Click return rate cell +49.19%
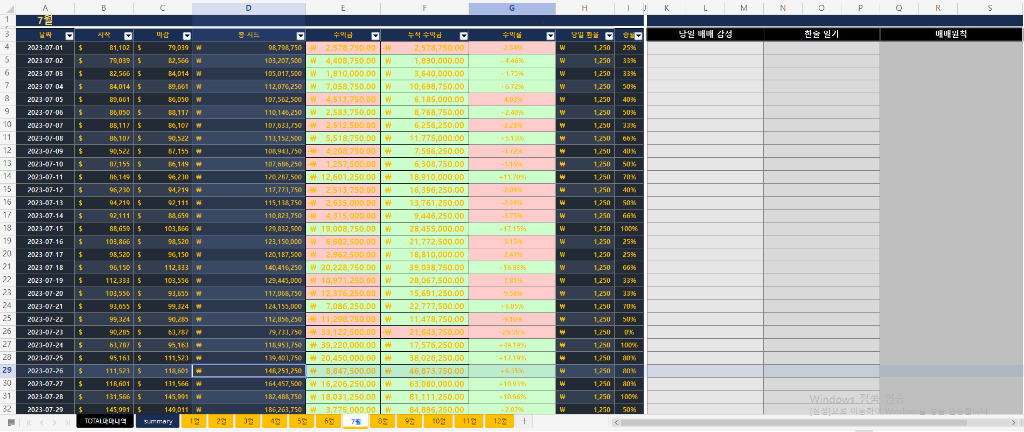The width and height of the screenshot is (1024, 432). tap(512, 345)
